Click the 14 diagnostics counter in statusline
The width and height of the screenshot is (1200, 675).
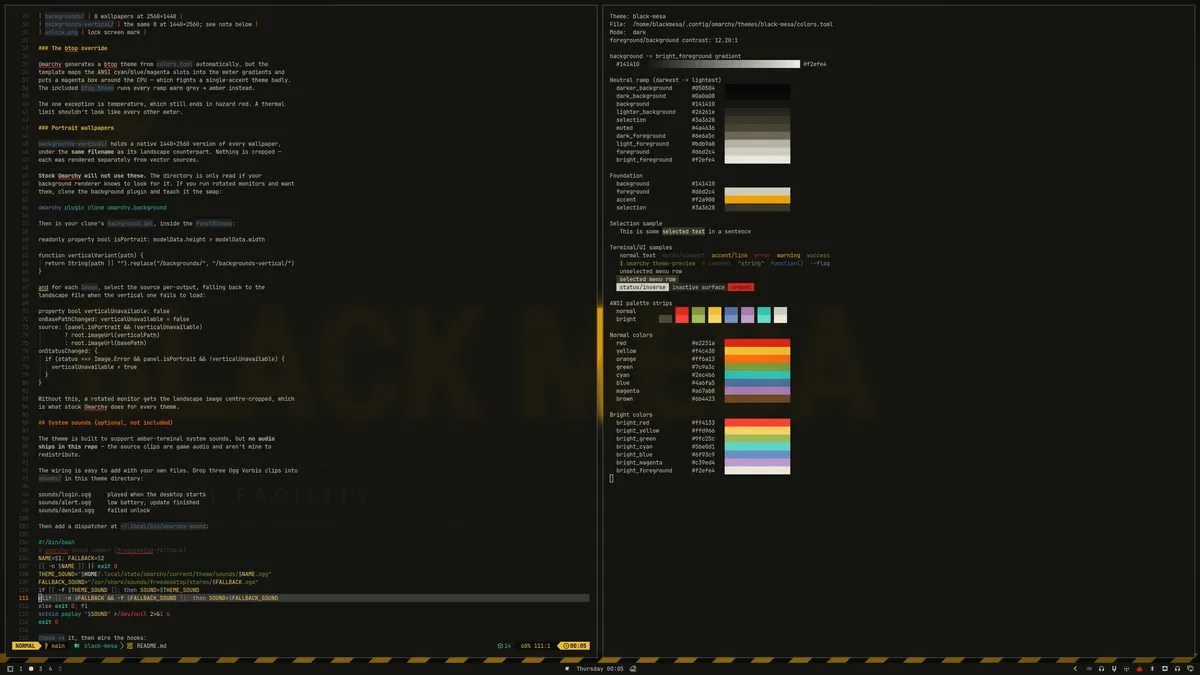click(x=504, y=646)
